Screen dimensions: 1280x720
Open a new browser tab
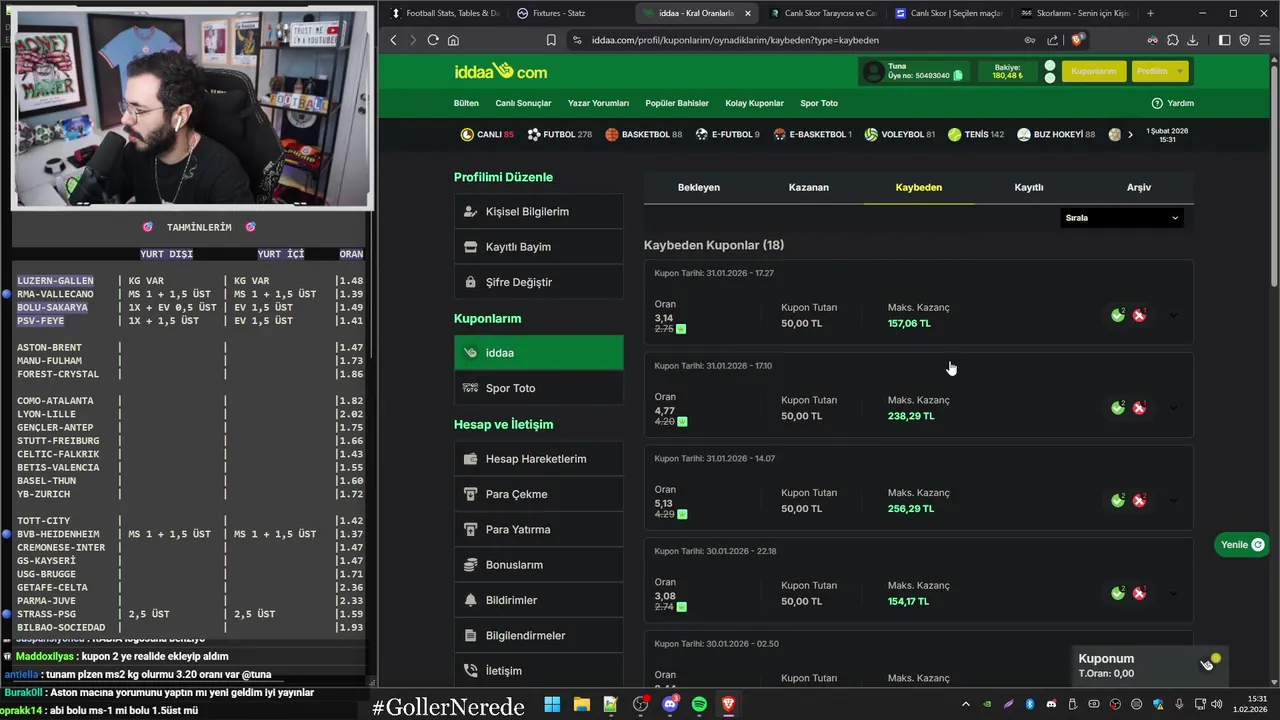pos(1150,13)
